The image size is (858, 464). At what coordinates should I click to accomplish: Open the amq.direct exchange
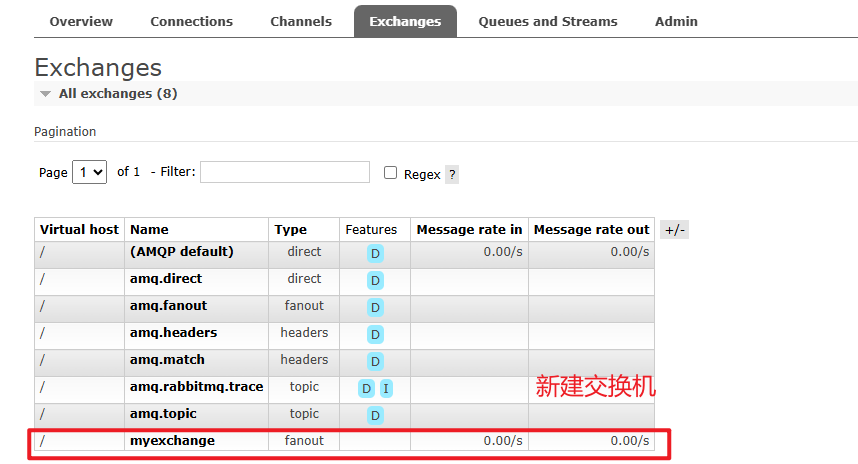pos(166,279)
